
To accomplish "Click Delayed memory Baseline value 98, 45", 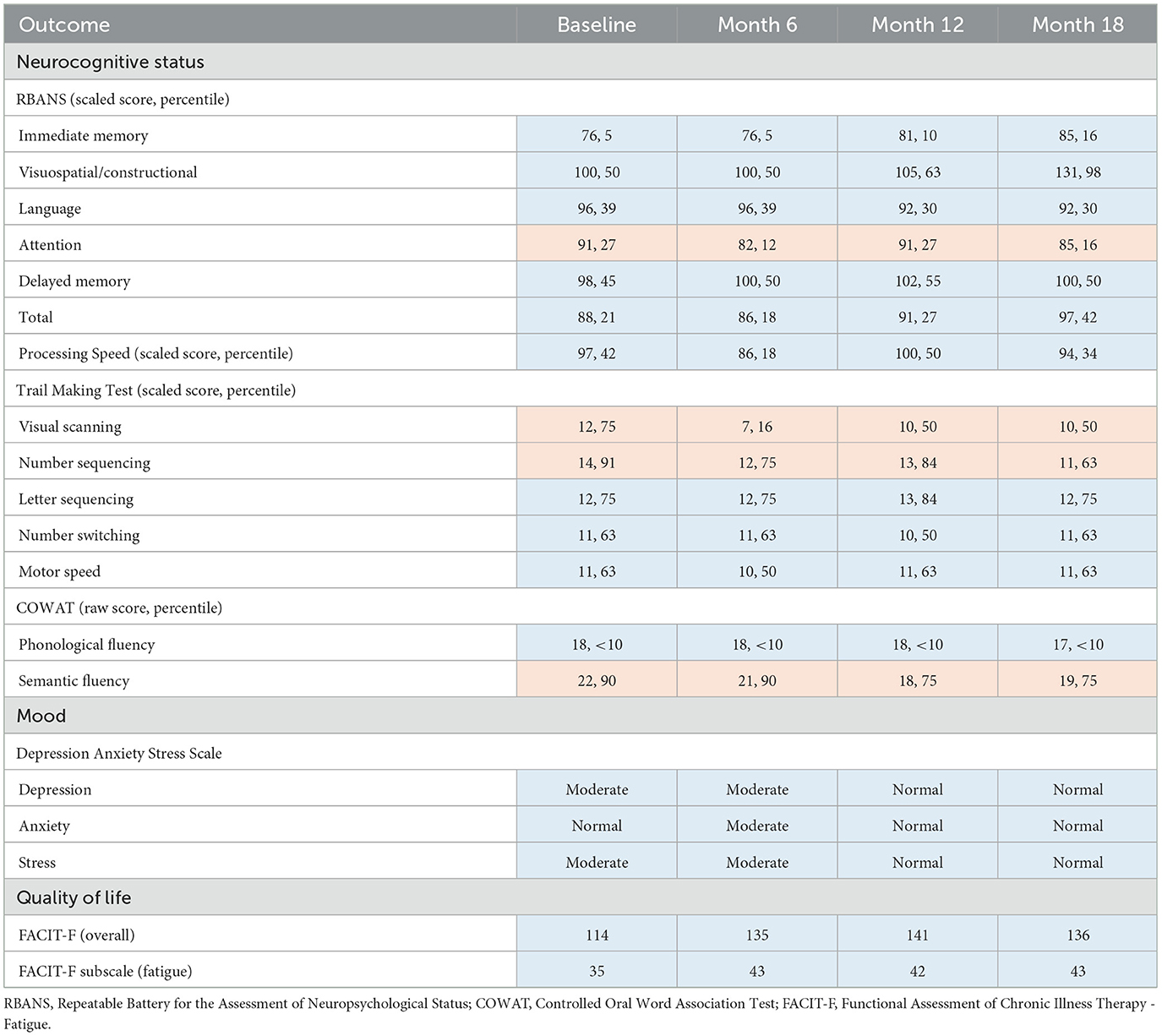I will pos(597,281).
